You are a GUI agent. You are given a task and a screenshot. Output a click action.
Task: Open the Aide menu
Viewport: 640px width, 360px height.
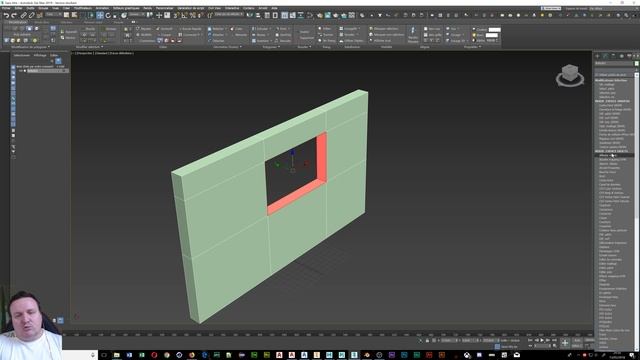pos(274,8)
